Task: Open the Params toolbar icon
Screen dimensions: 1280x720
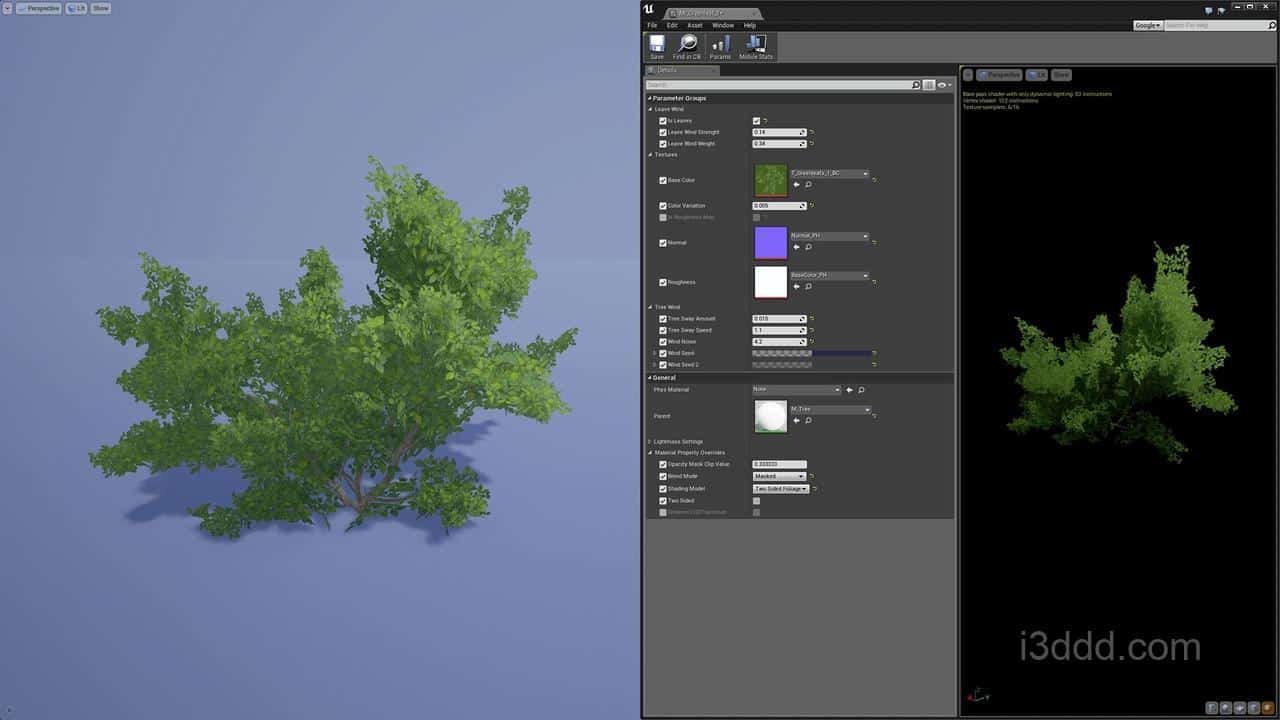Action: (720, 45)
